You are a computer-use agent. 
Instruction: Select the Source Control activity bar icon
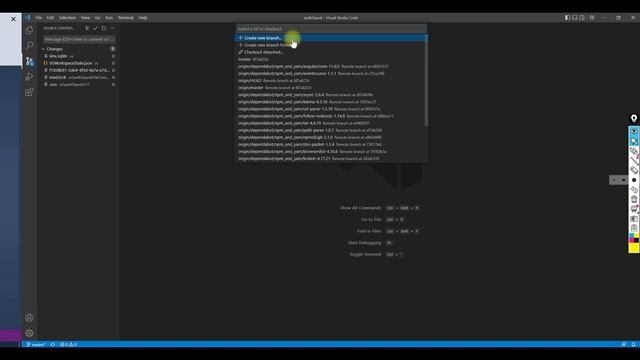(x=29, y=61)
